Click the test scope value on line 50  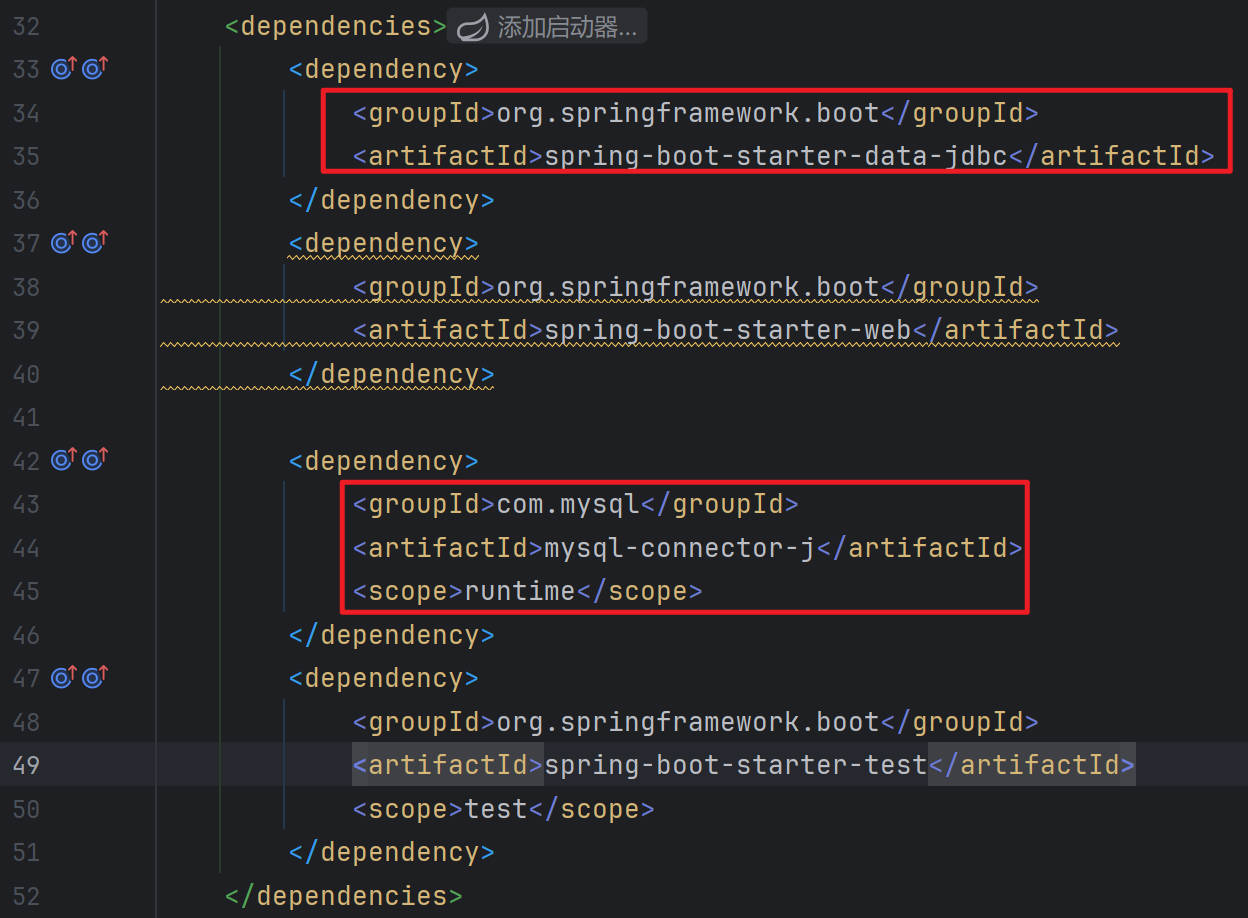point(495,809)
